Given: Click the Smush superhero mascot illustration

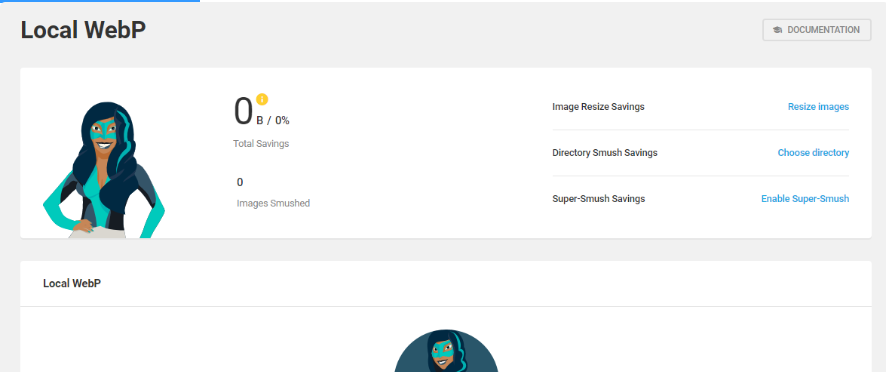Looking at the screenshot, I should [104, 170].
